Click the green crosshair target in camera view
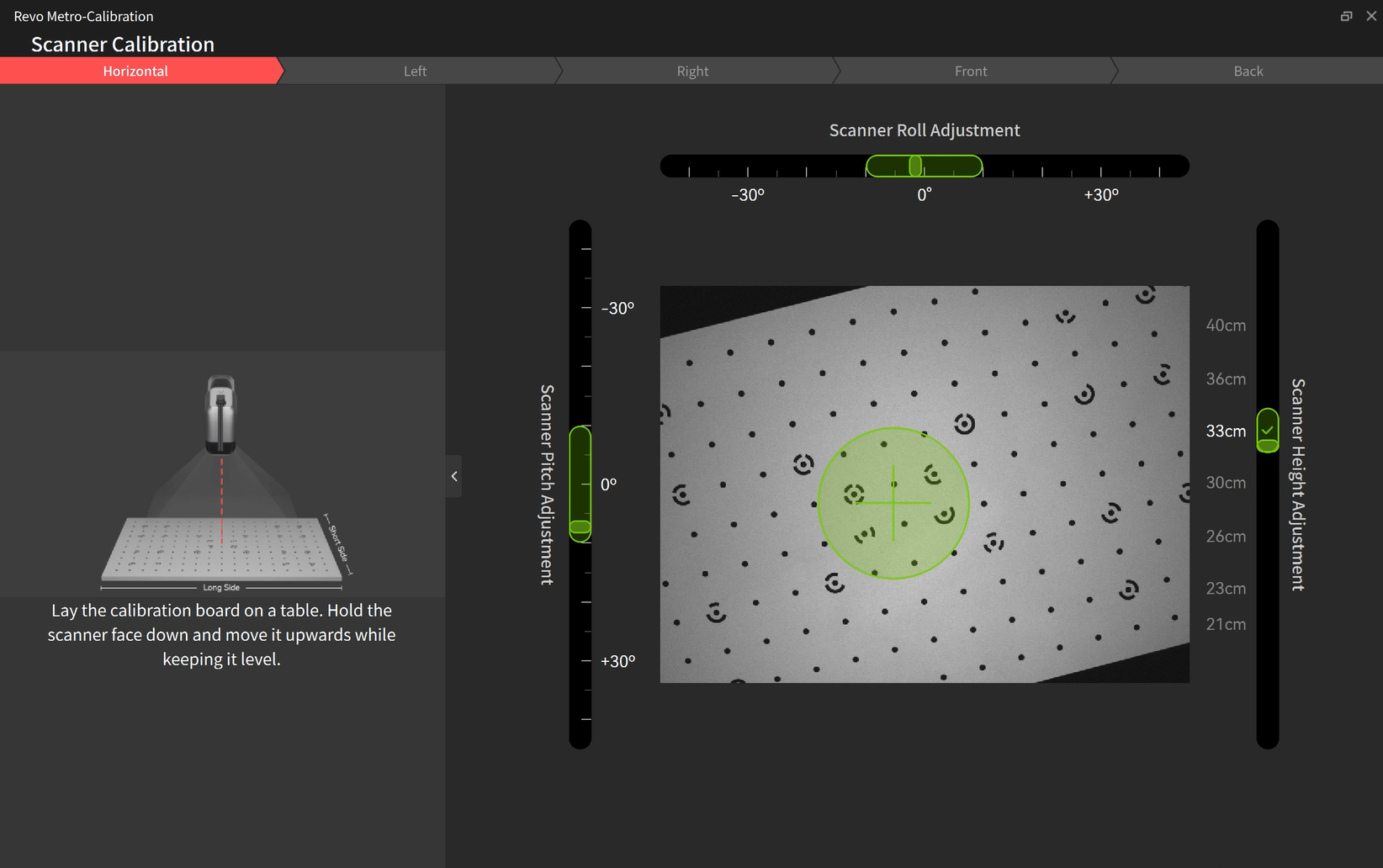Image resolution: width=1383 pixels, height=868 pixels. tap(893, 503)
